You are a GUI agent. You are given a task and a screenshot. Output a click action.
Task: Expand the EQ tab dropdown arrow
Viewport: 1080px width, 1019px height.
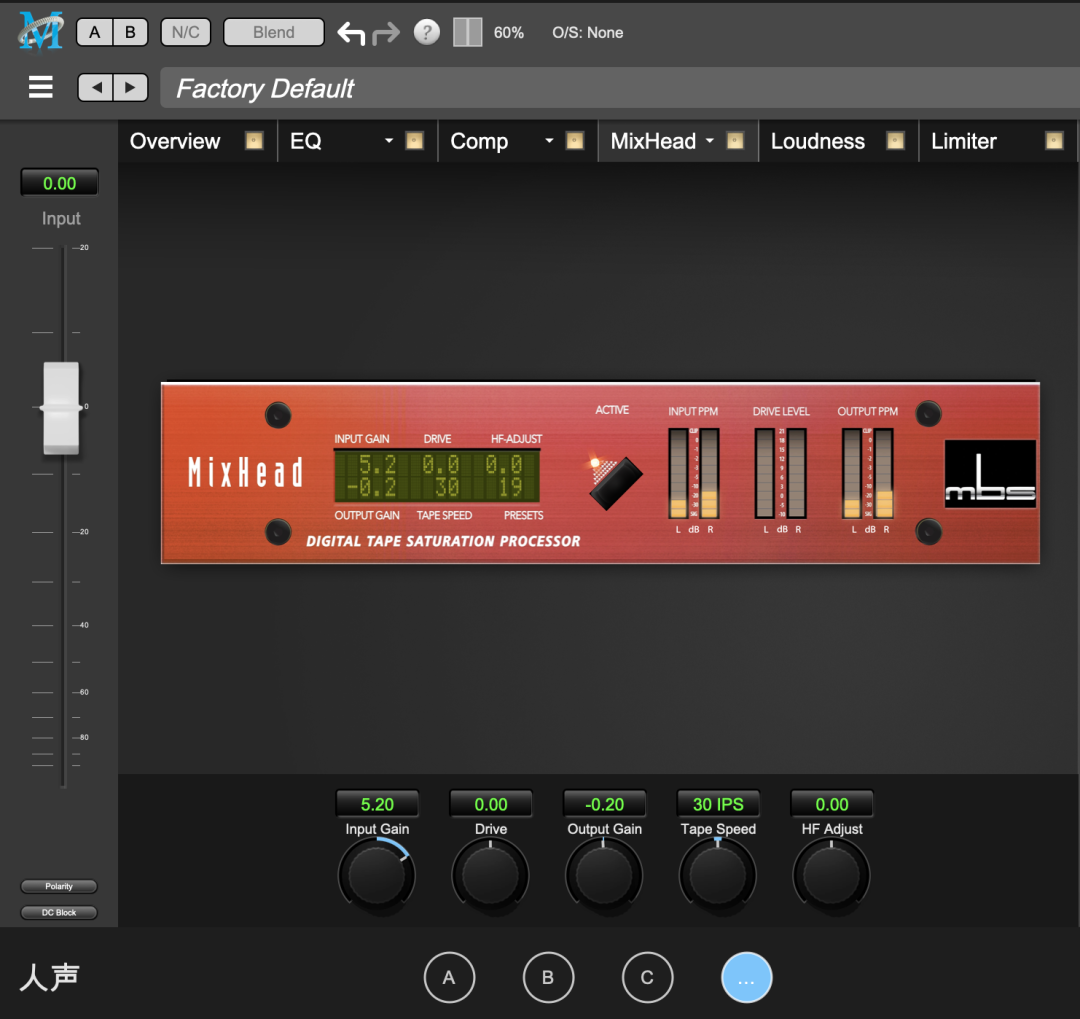pyautogui.click(x=388, y=141)
